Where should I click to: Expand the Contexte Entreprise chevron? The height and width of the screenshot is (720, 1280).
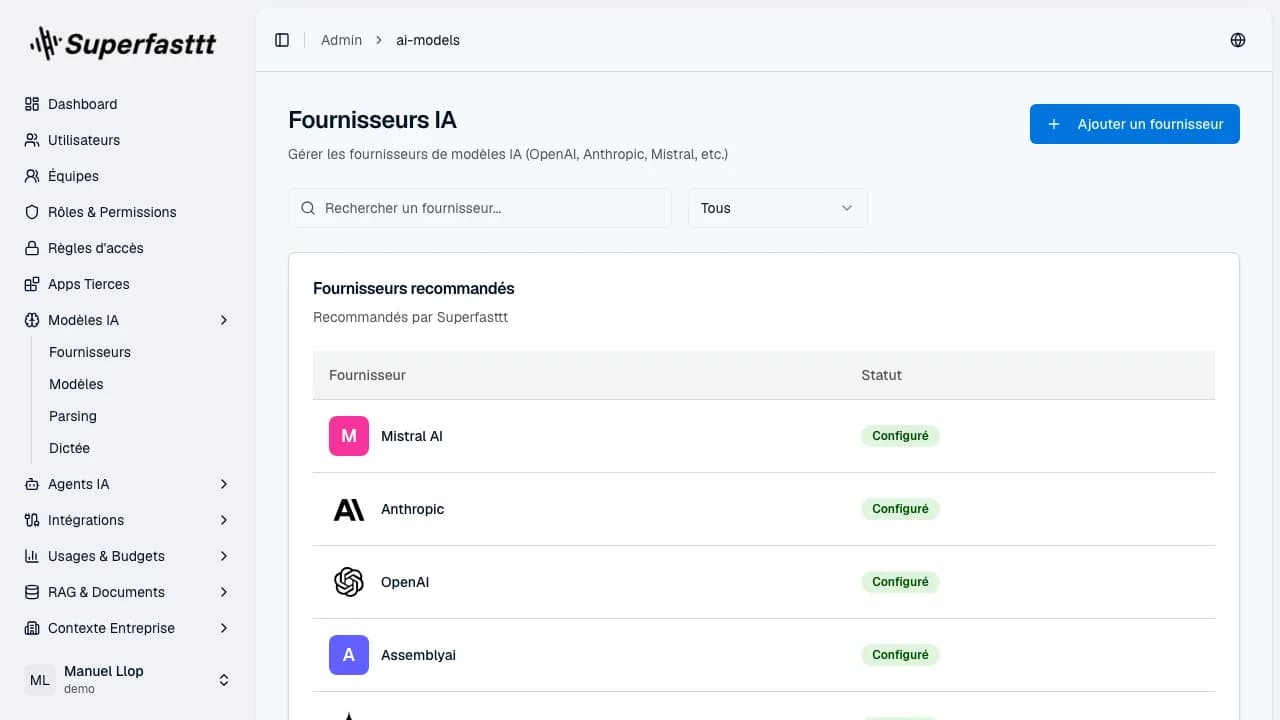(224, 628)
